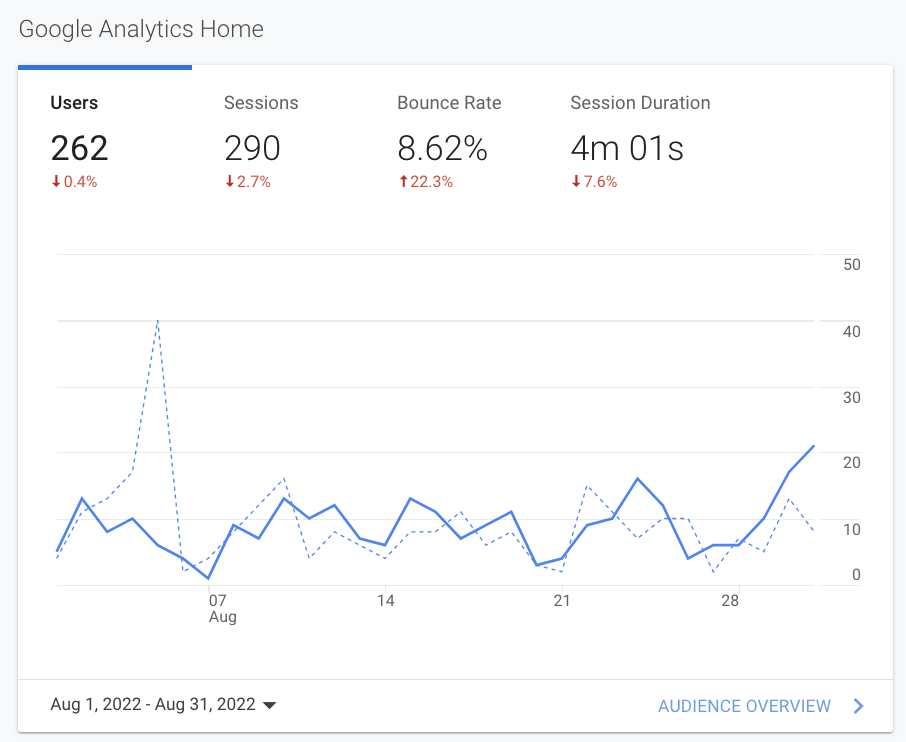Viewport: 906px width, 742px height.
Task: Click the Session Duration value 4m 01s
Action: pos(627,148)
